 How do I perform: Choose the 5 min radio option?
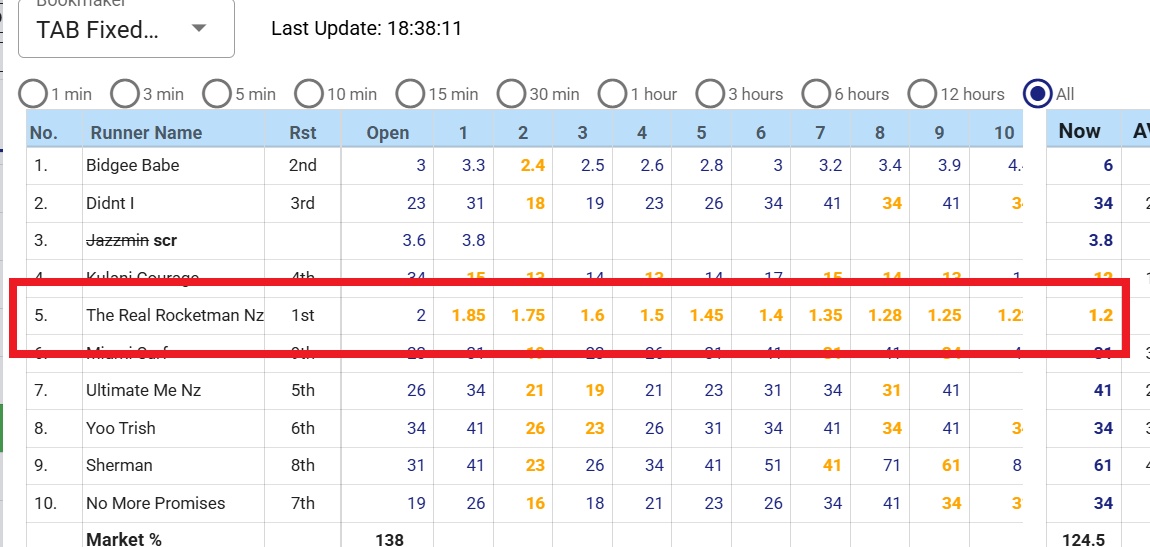pos(217,94)
